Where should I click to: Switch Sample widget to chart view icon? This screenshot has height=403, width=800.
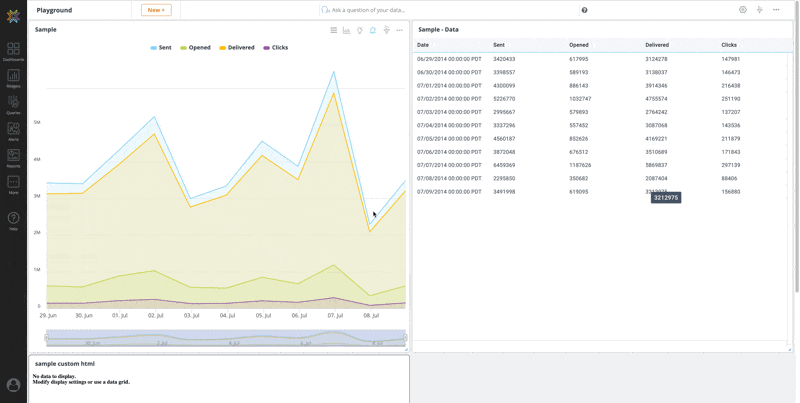click(x=347, y=30)
